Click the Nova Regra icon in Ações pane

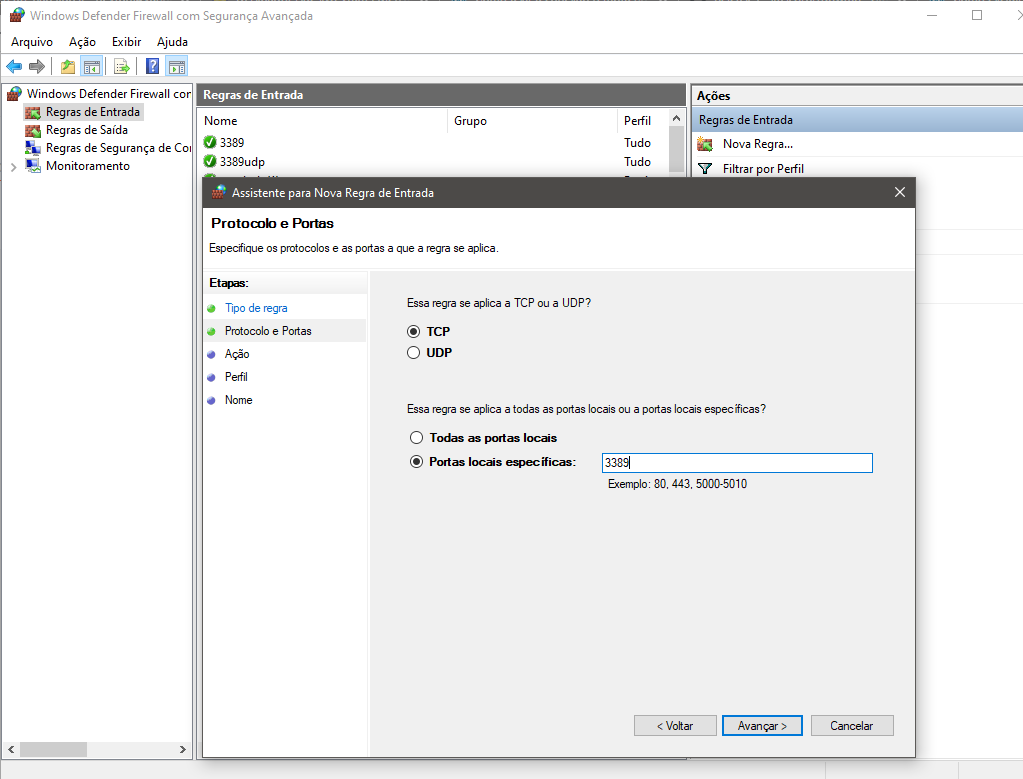pos(705,144)
